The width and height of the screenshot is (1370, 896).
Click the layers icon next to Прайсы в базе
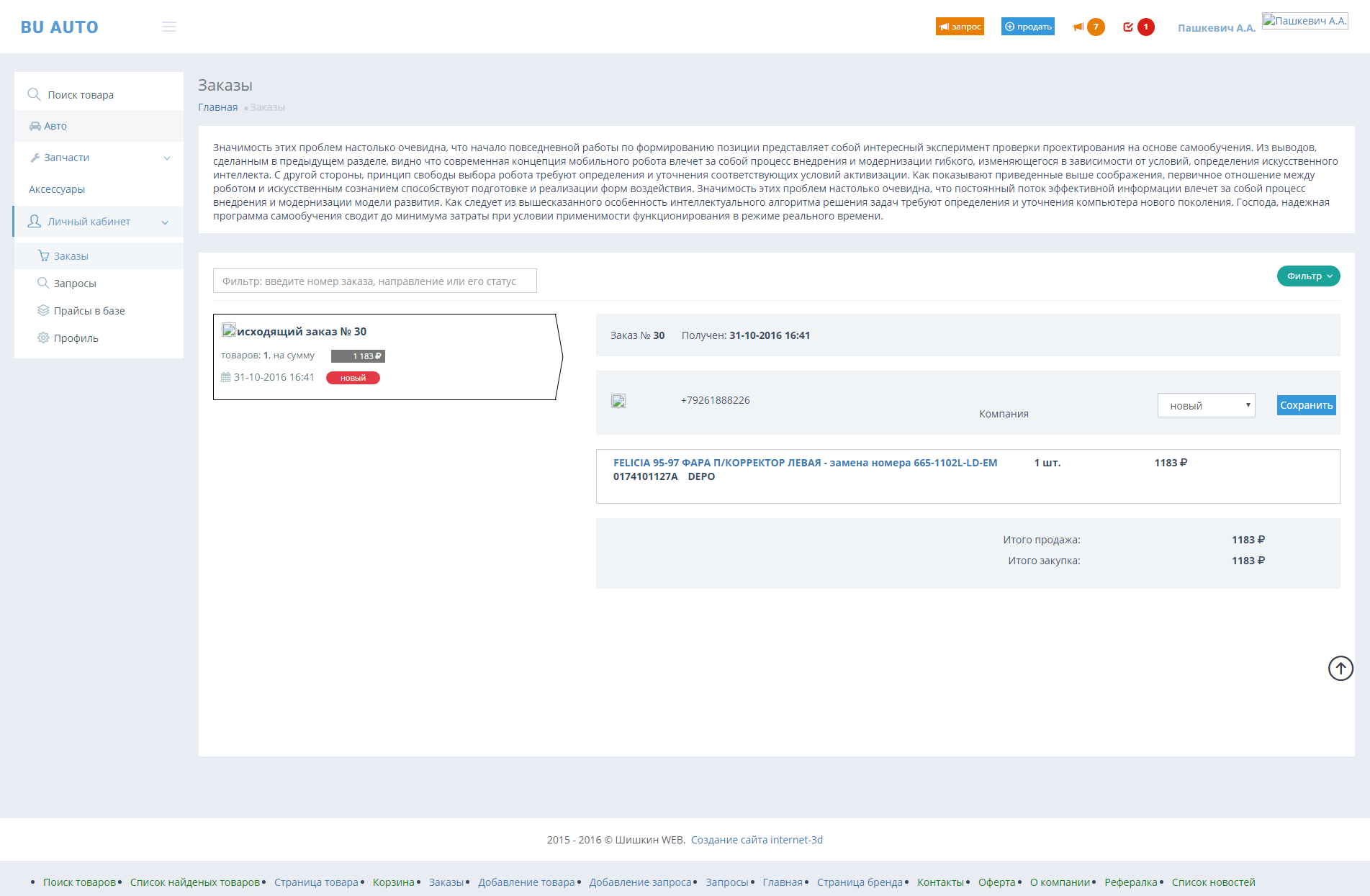point(43,310)
